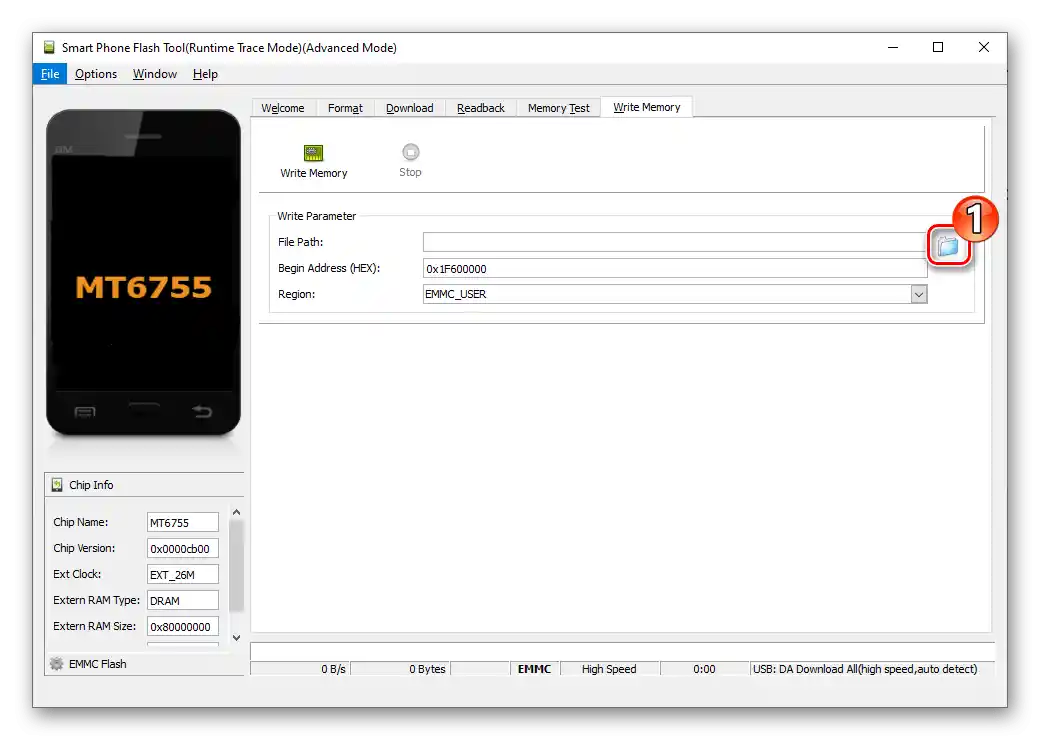Switch to the Download tab
Screen dimensions: 1040x740
point(409,107)
